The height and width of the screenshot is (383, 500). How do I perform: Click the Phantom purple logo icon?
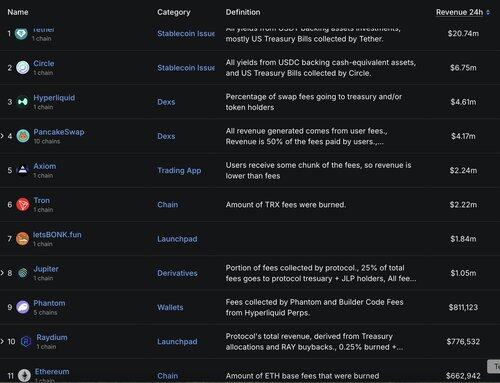tap(23, 307)
